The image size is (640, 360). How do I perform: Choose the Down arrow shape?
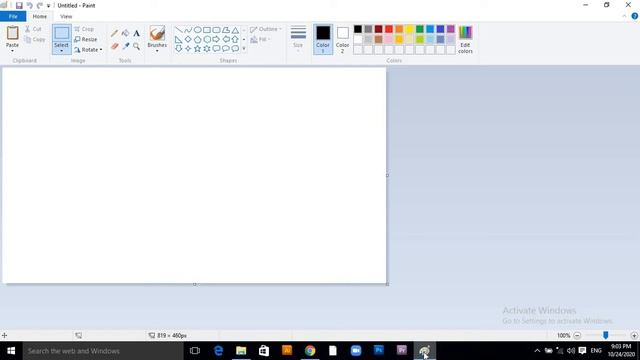point(179,49)
